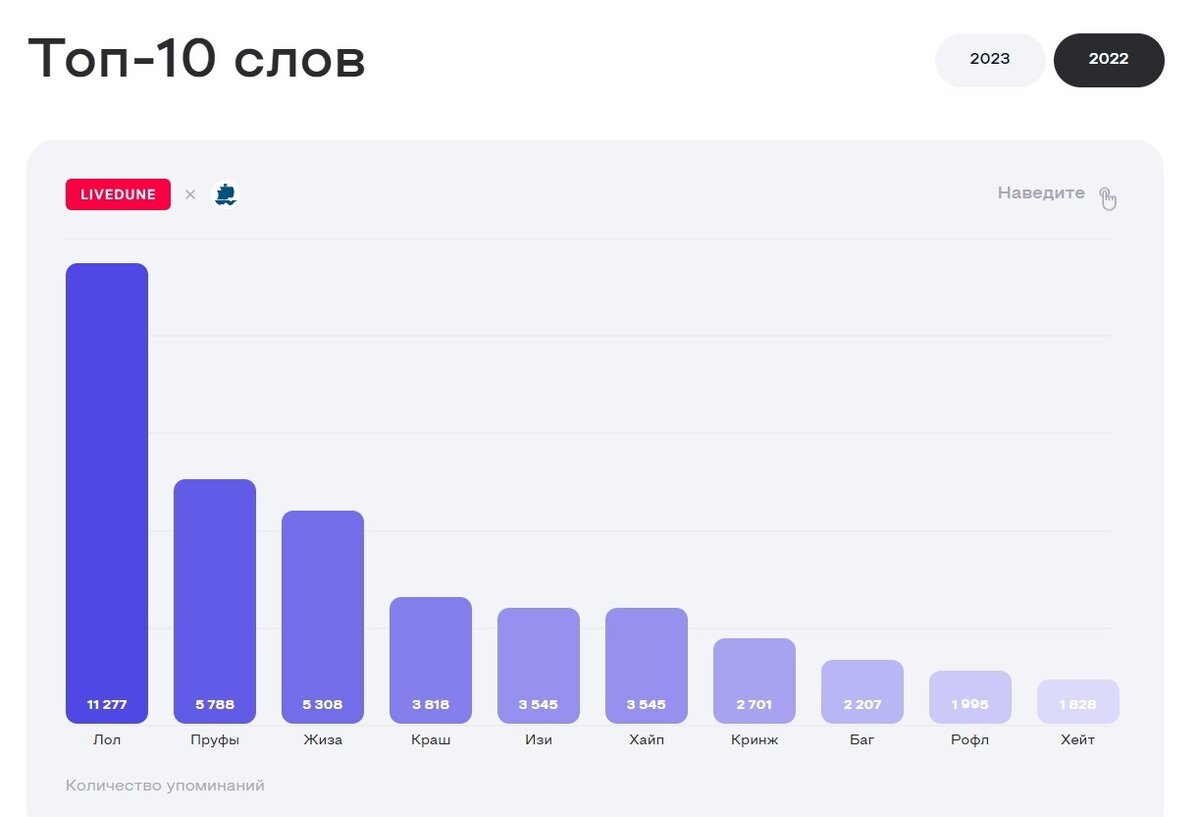
Task: Click the Лол bar with 11 277
Action: [107, 493]
